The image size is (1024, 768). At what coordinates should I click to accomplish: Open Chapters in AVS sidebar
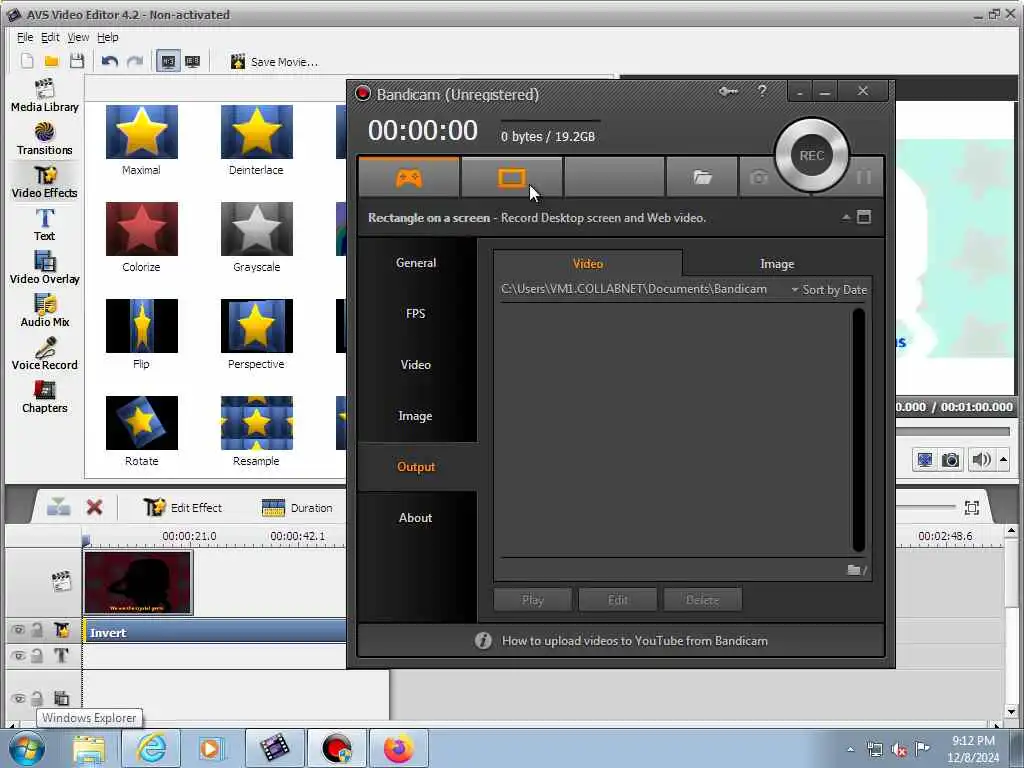[x=44, y=397]
